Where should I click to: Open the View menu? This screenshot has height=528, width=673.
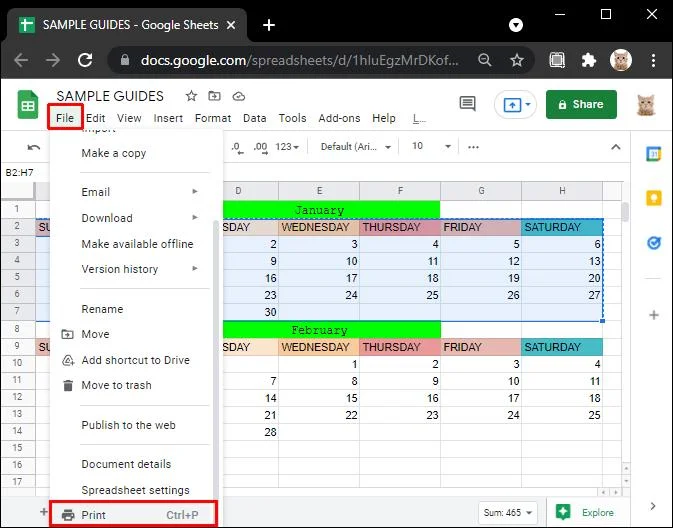(129, 118)
